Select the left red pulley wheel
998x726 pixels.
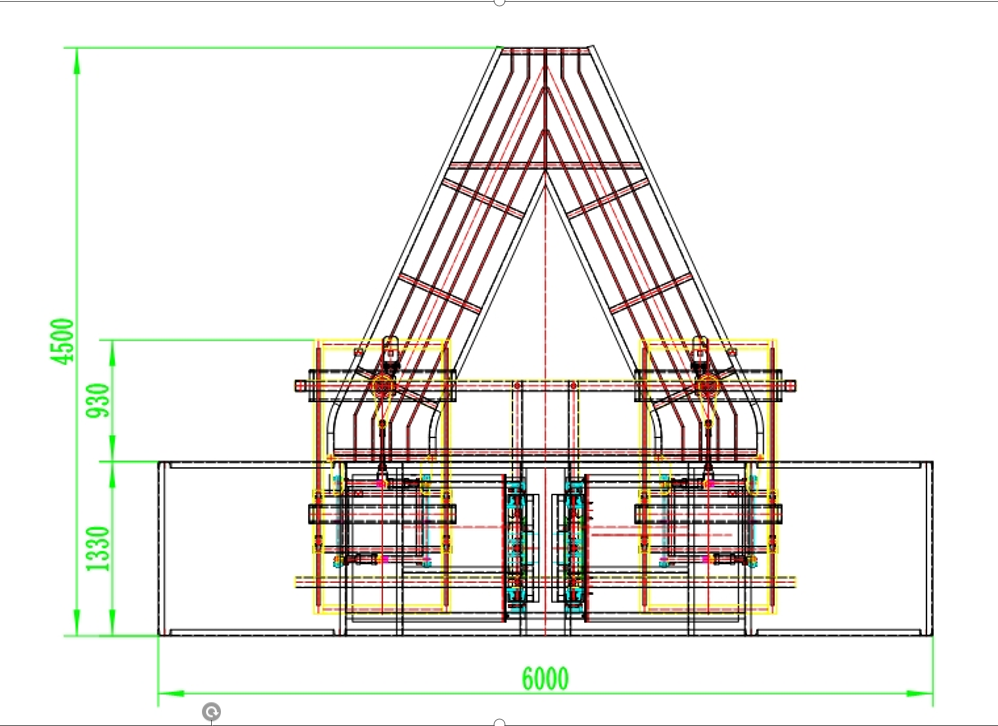(383, 385)
